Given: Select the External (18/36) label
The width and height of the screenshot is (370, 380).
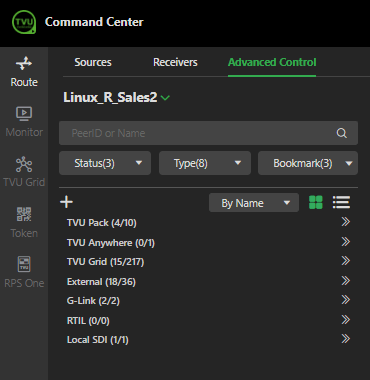Looking at the screenshot, I should point(101,282).
